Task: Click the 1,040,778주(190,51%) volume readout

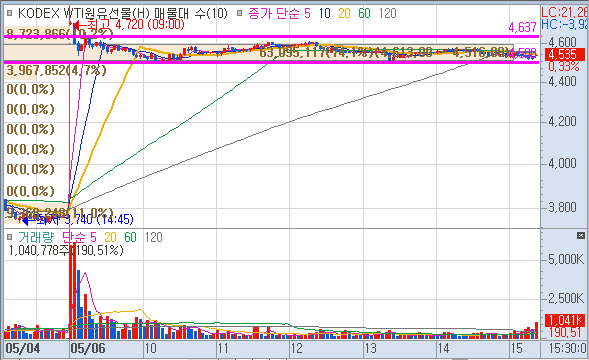Action: tap(66, 250)
